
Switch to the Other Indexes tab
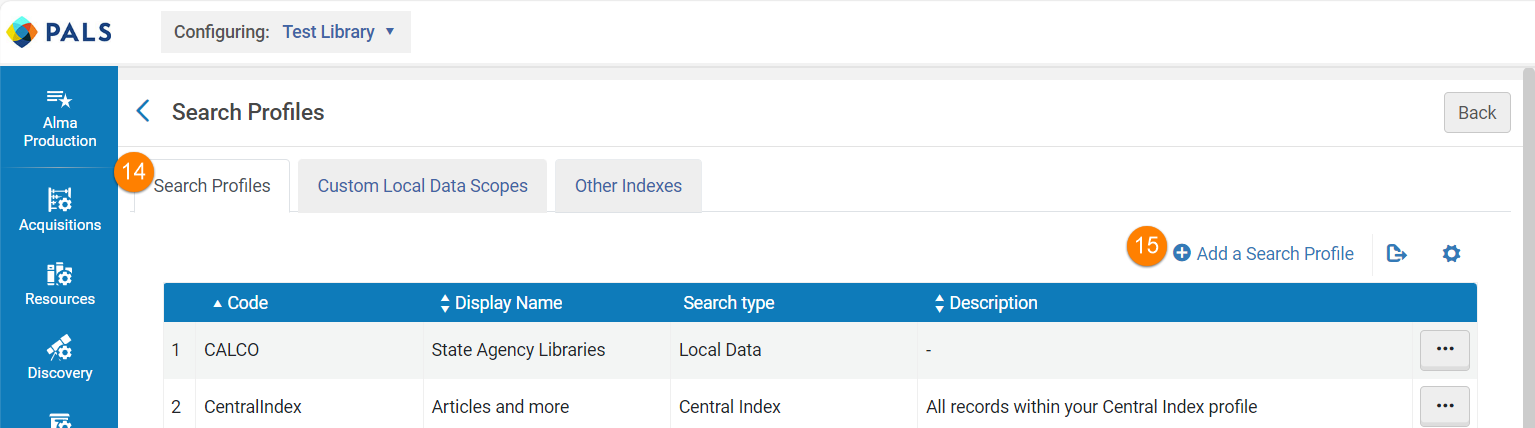(x=628, y=186)
